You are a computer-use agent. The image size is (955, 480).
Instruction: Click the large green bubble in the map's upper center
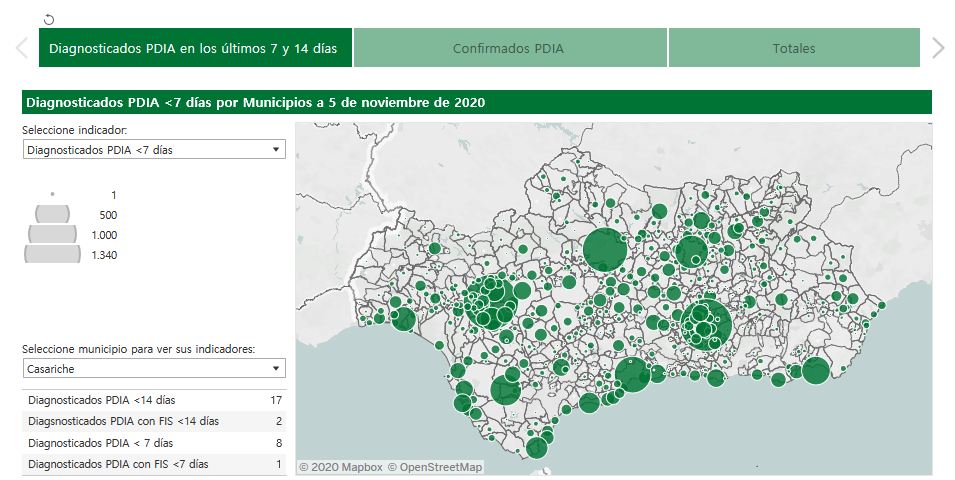[604, 250]
